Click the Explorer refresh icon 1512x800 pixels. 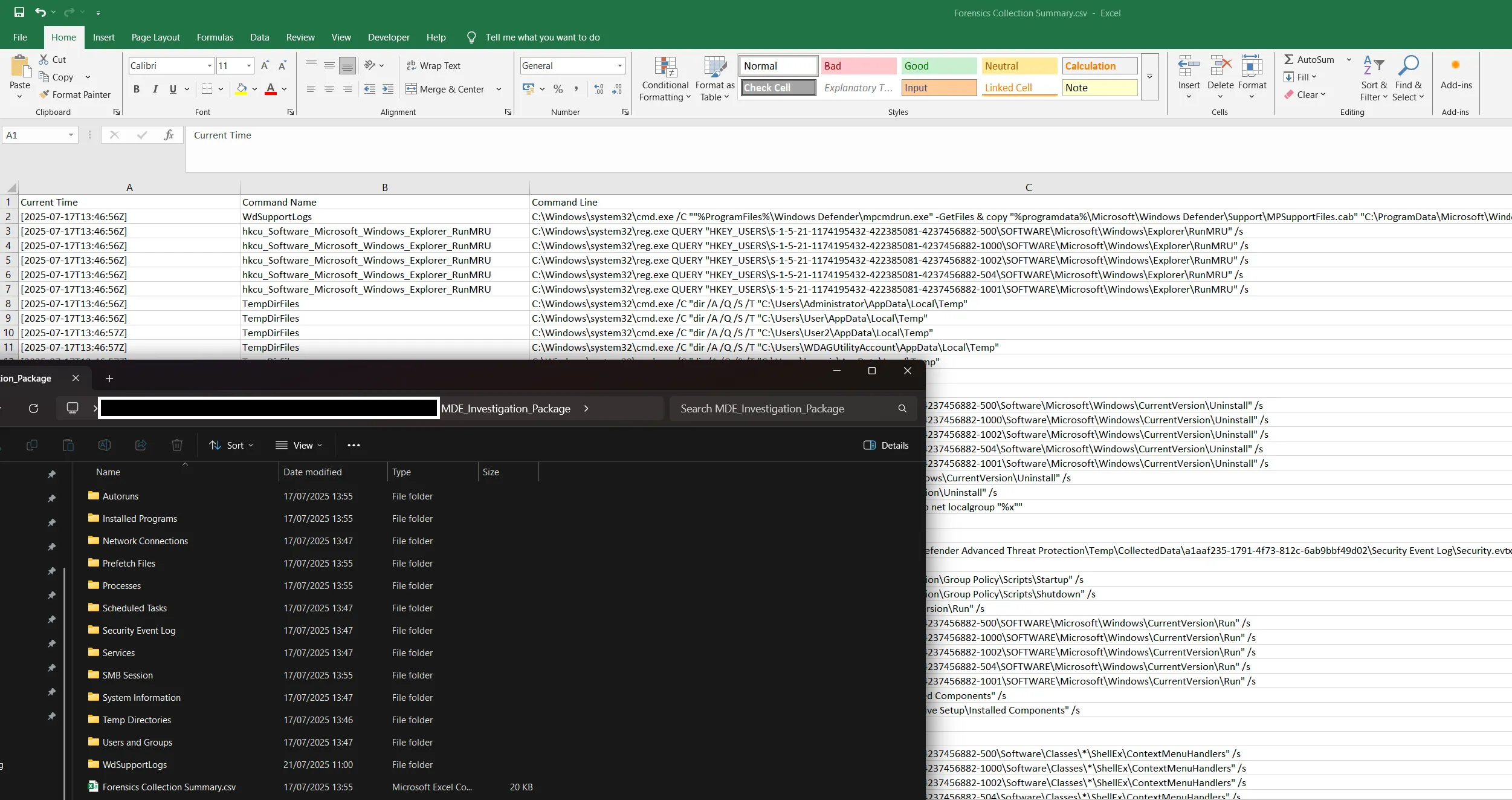pos(34,409)
